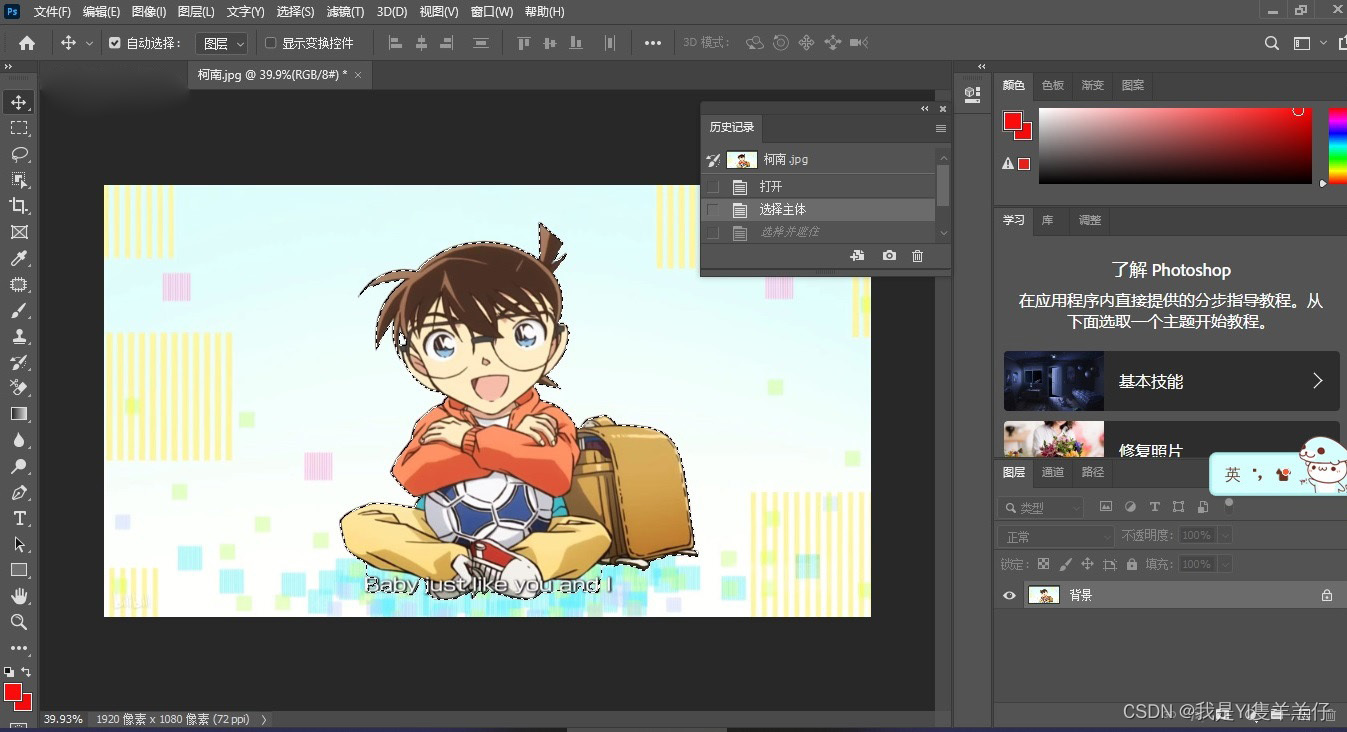Open the Auto-Select 图层 dropdown
Image resolution: width=1347 pixels, height=732 pixels.
[x=221, y=43]
